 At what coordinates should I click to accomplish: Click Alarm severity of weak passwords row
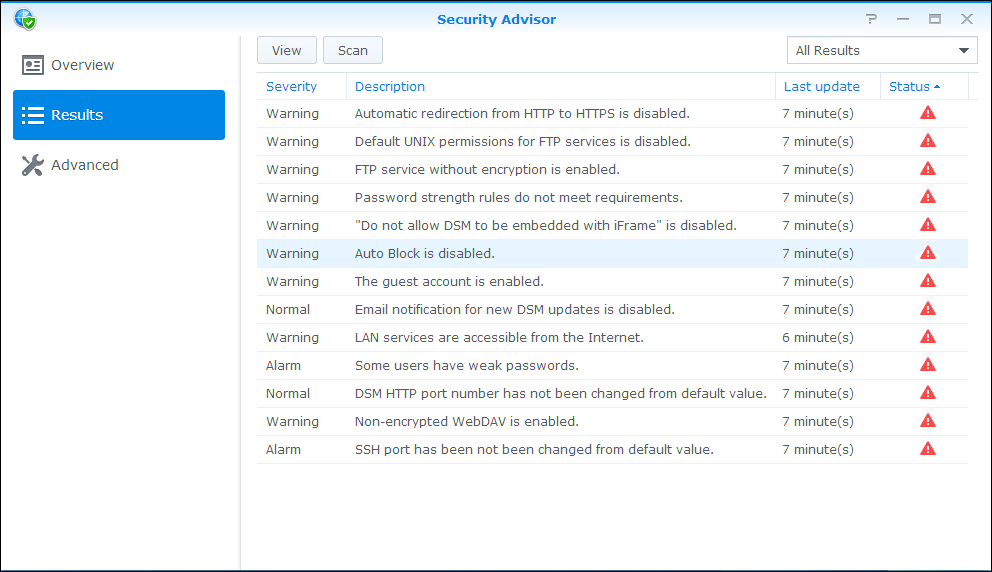(x=283, y=365)
